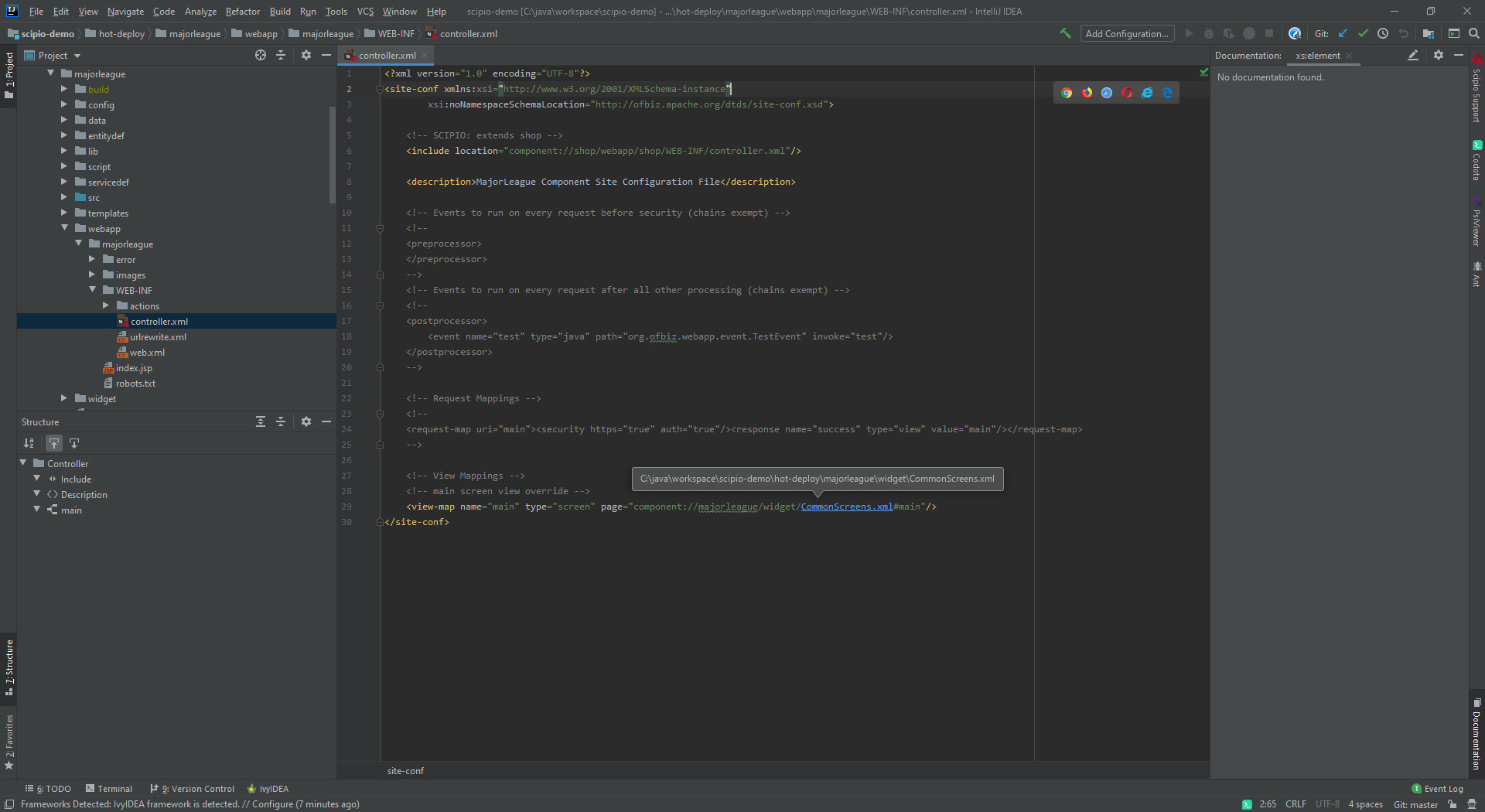
Task: Open file in Chrome browser icon
Action: click(x=1067, y=93)
